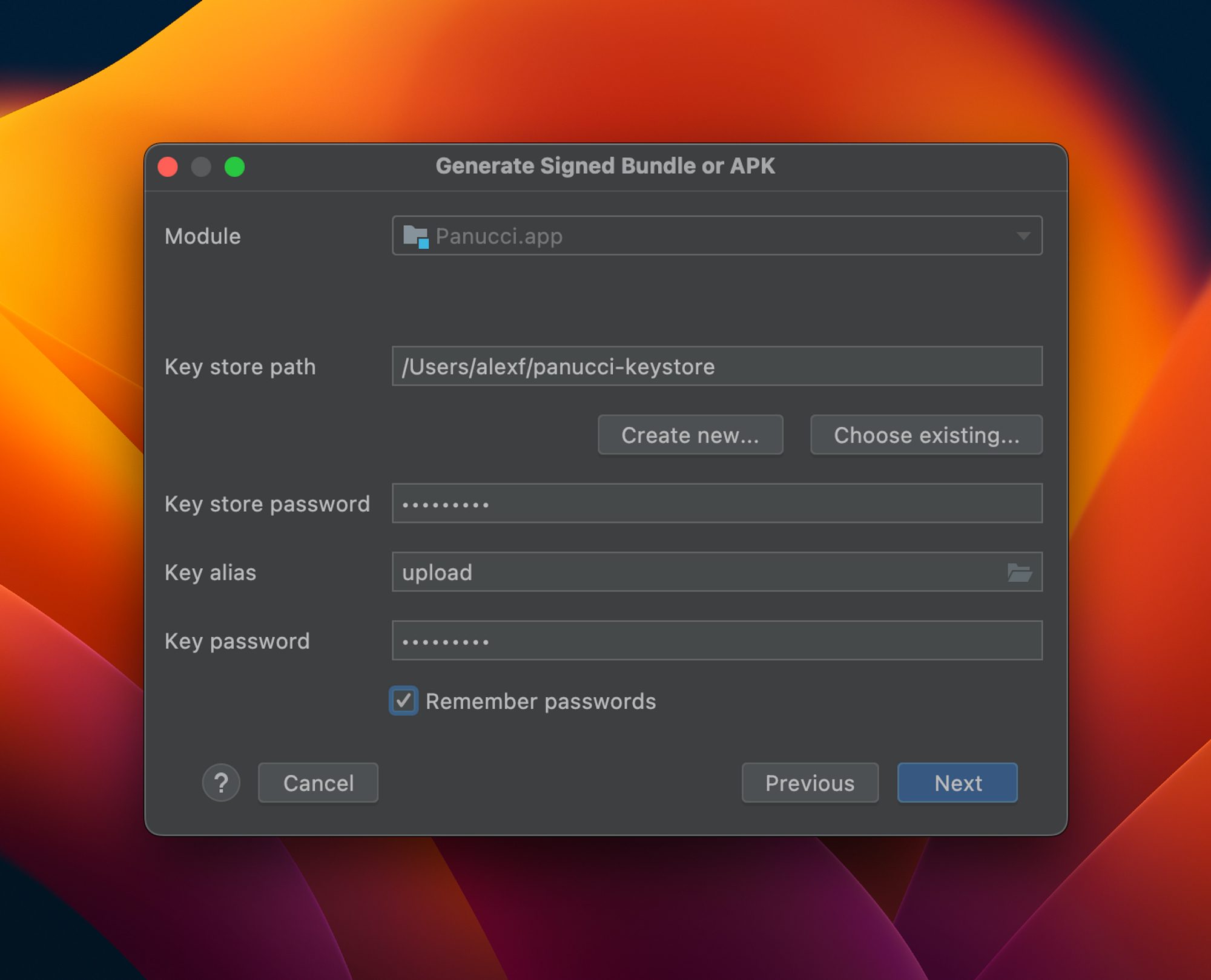Screen dimensions: 1211x980
Task: Click the green zoom window button
Action: [235, 166]
